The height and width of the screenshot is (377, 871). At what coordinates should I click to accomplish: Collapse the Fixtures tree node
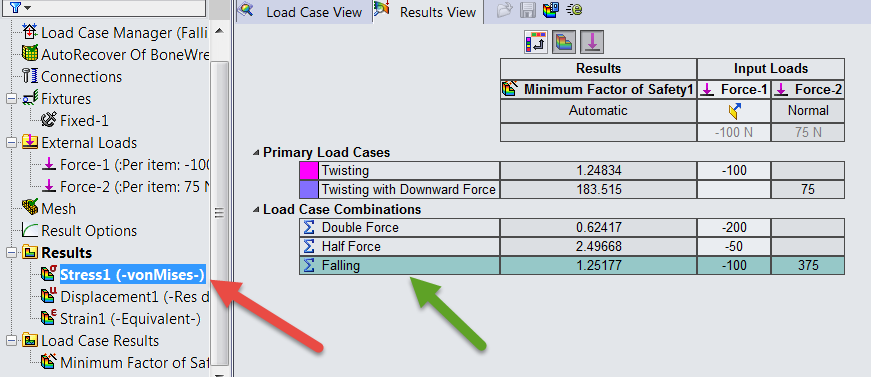[11, 99]
